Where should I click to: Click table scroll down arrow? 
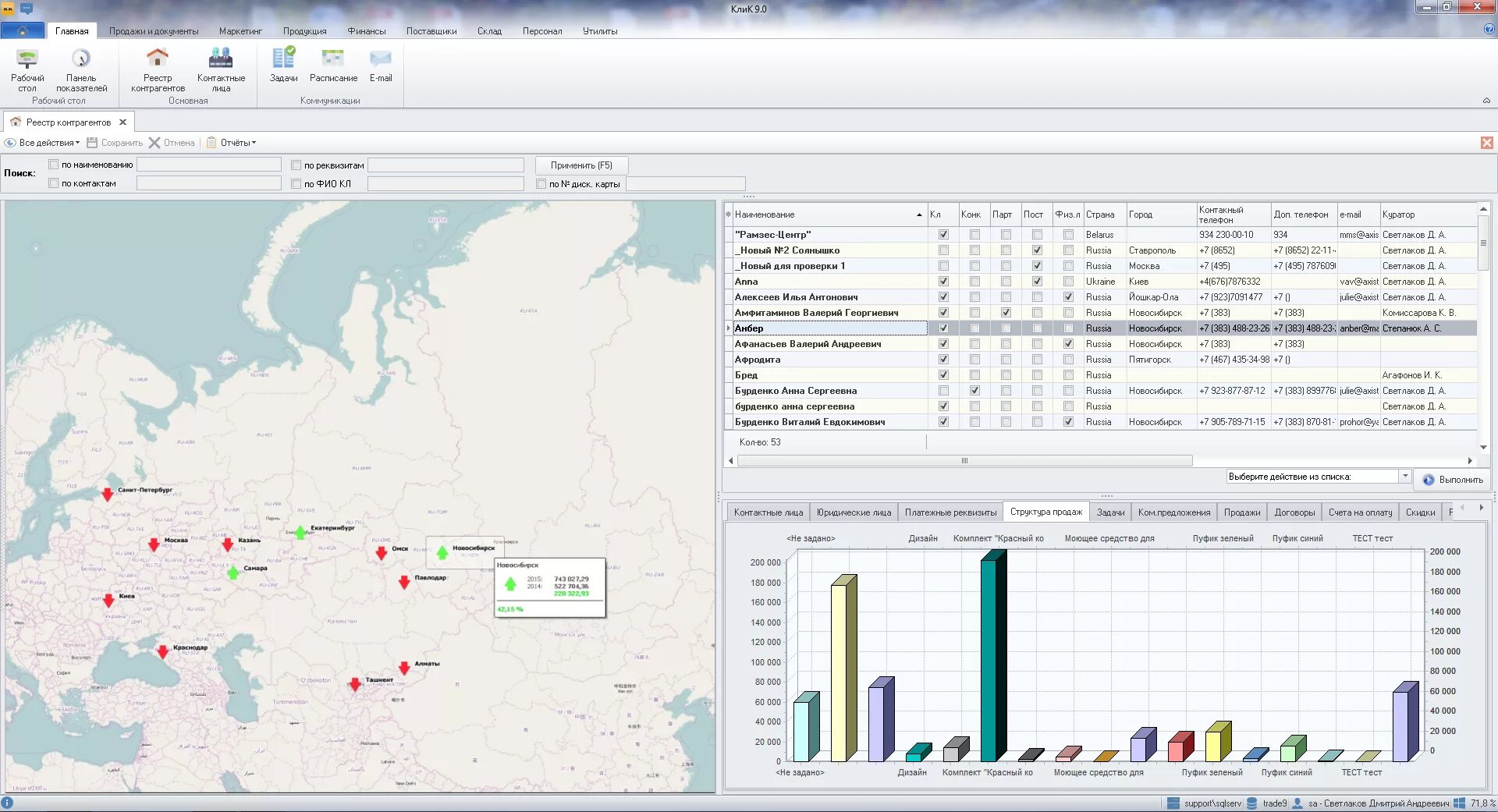(x=1483, y=447)
